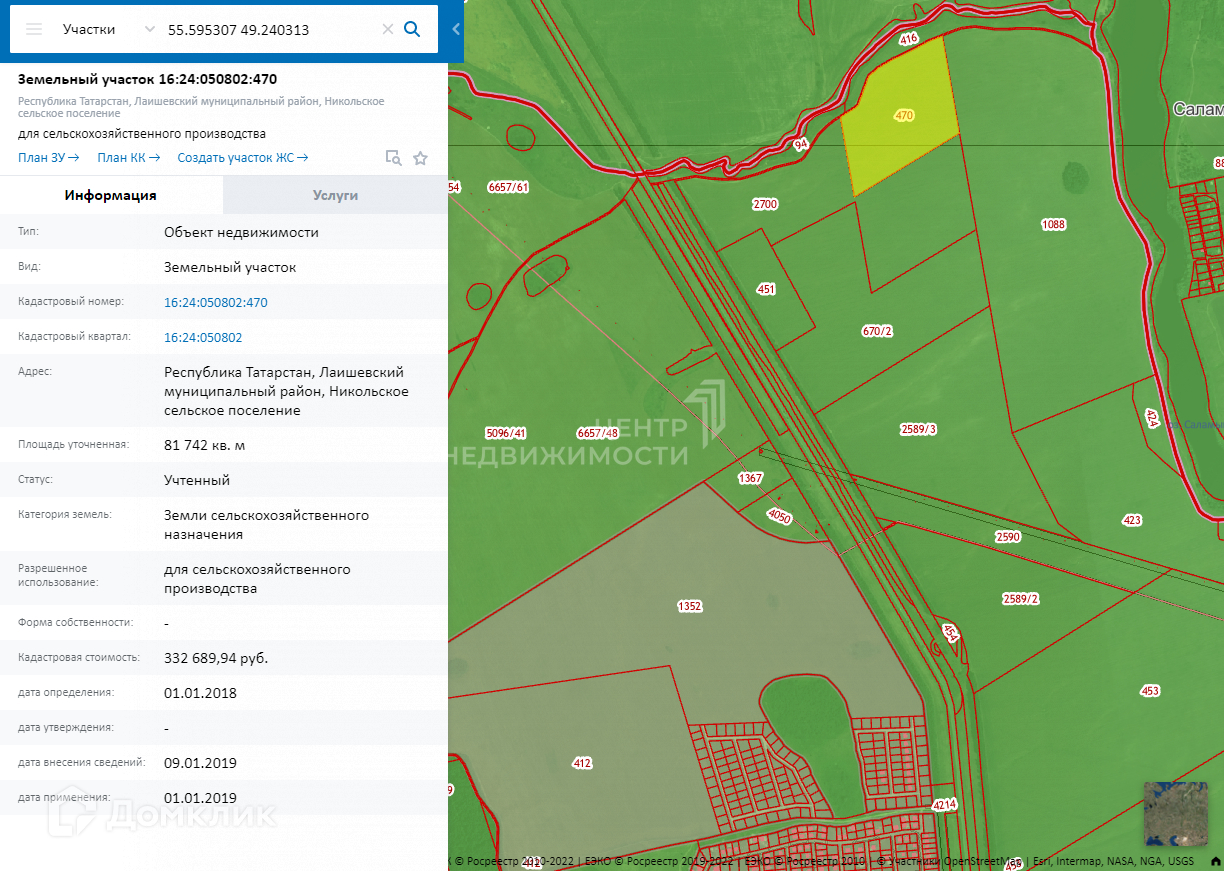Click parcel label 4214 on map
Screen dimensions: 1224x871
tap(944, 804)
